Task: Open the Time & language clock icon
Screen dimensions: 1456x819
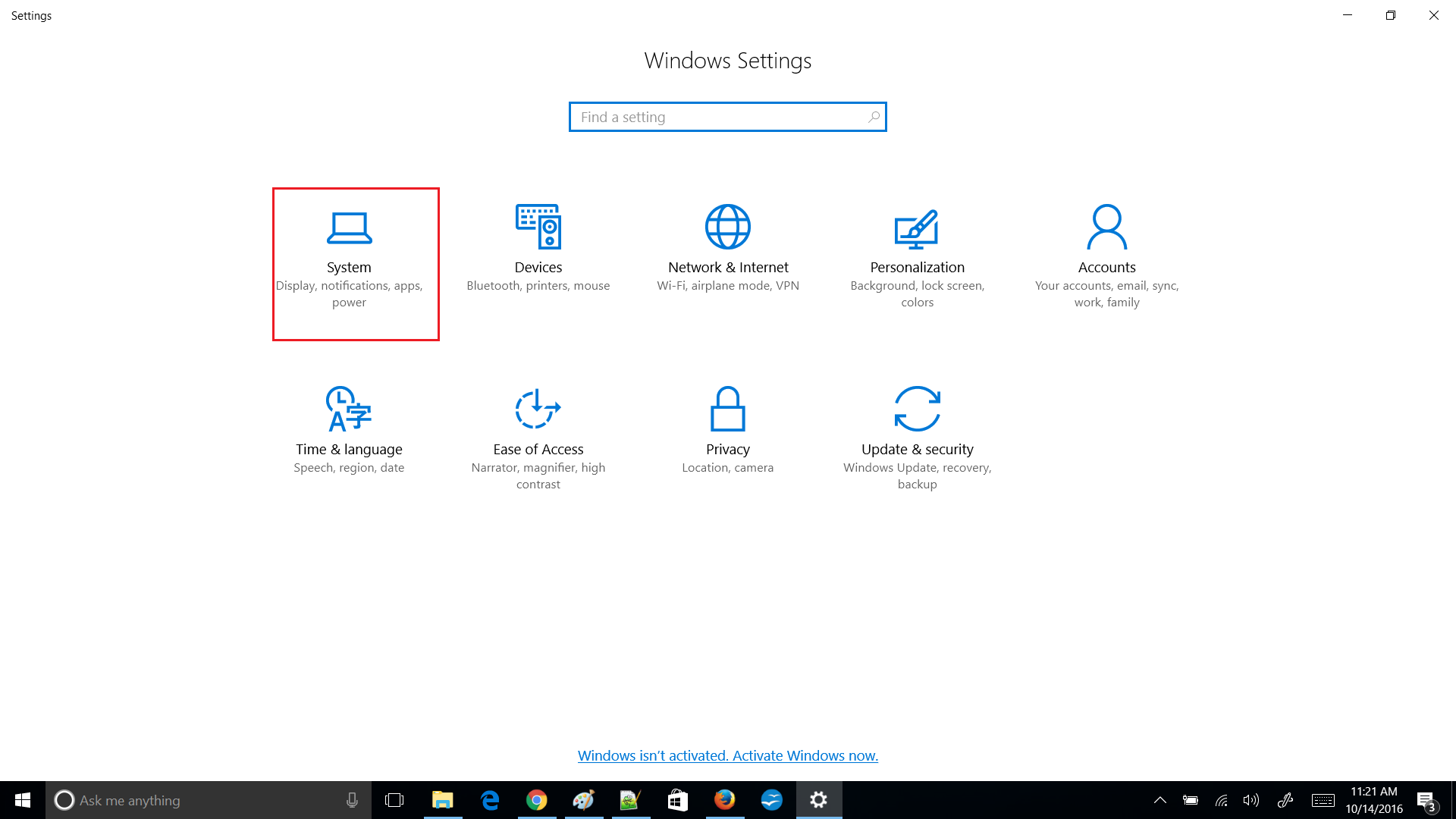Action: click(x=348, y=409)
